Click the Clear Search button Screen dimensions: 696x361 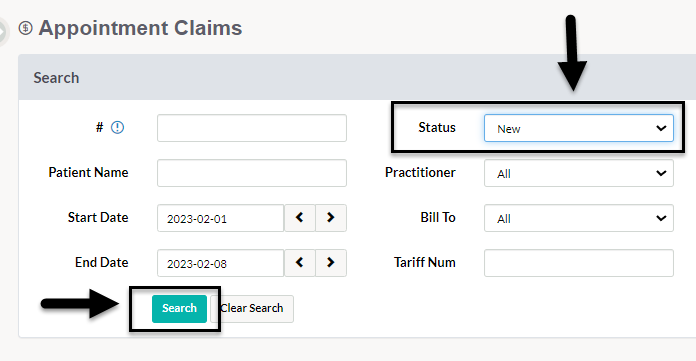click(x=252, y=309)
